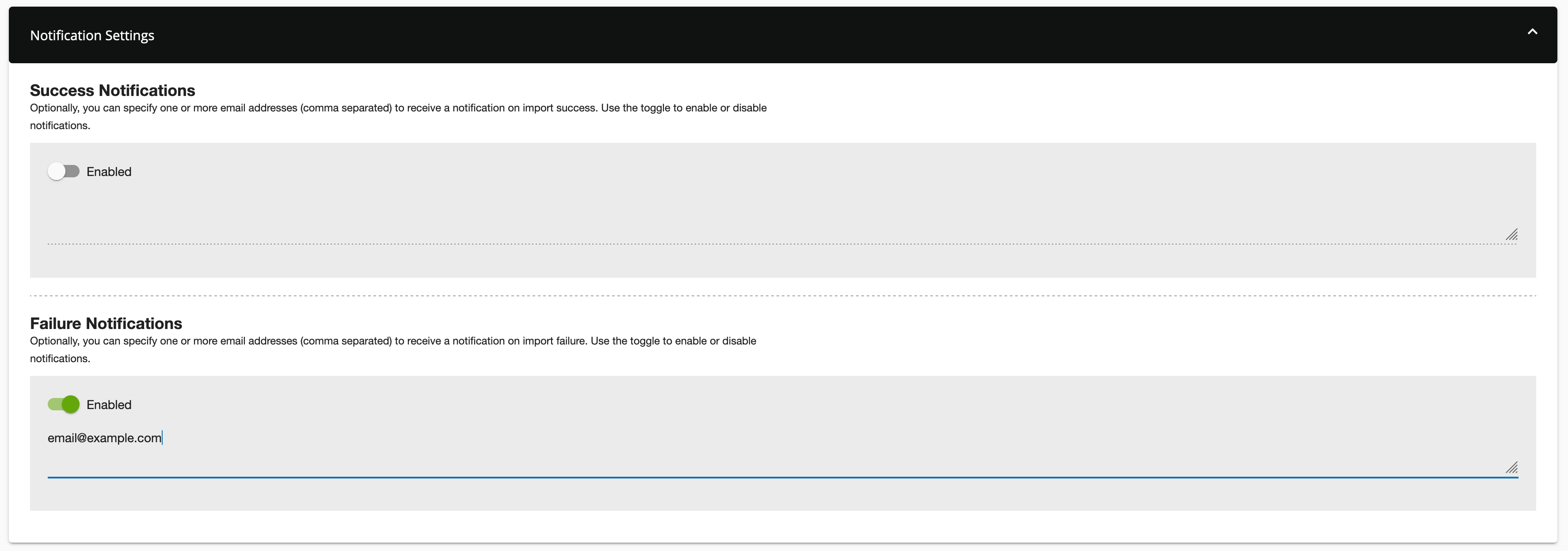Image resolution: width=1568 pixels, height=551 pixels.
Task: Grab the success textarea resize handle
Action: [1512, 235]
